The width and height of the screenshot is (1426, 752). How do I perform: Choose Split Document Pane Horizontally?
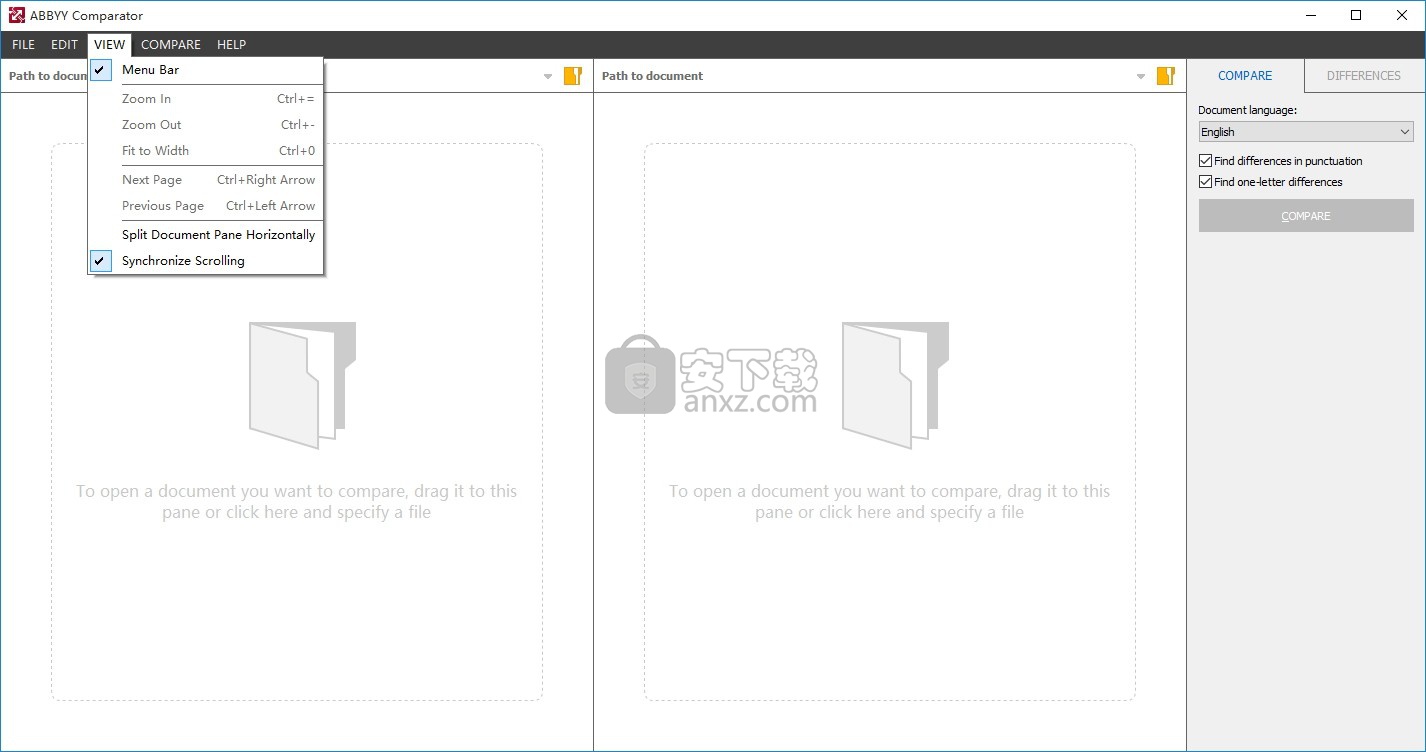click(x=206, y=235)
